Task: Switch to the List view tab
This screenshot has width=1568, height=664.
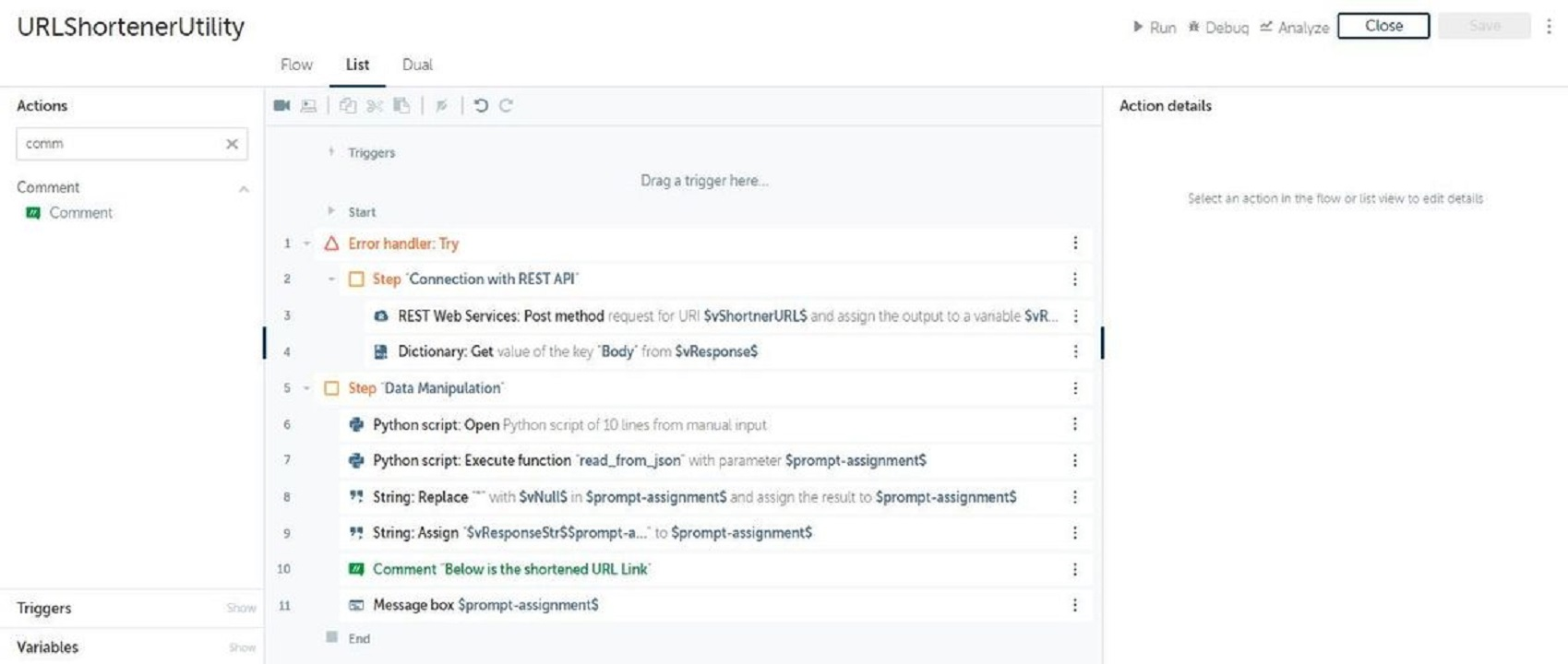Action: click(357, 65)
